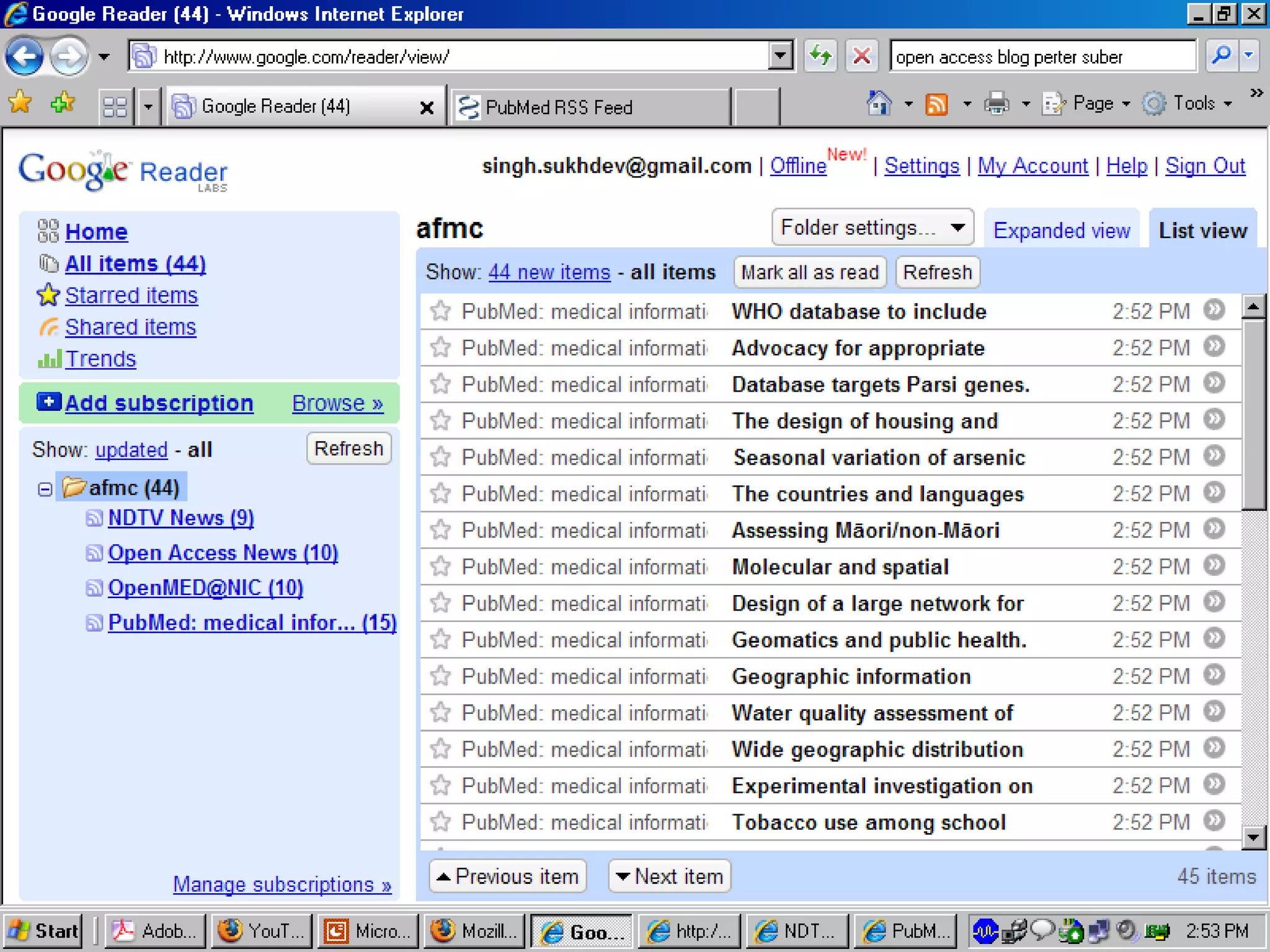
Task: Click the IE Refresh page icon
Action: point(820,56)
